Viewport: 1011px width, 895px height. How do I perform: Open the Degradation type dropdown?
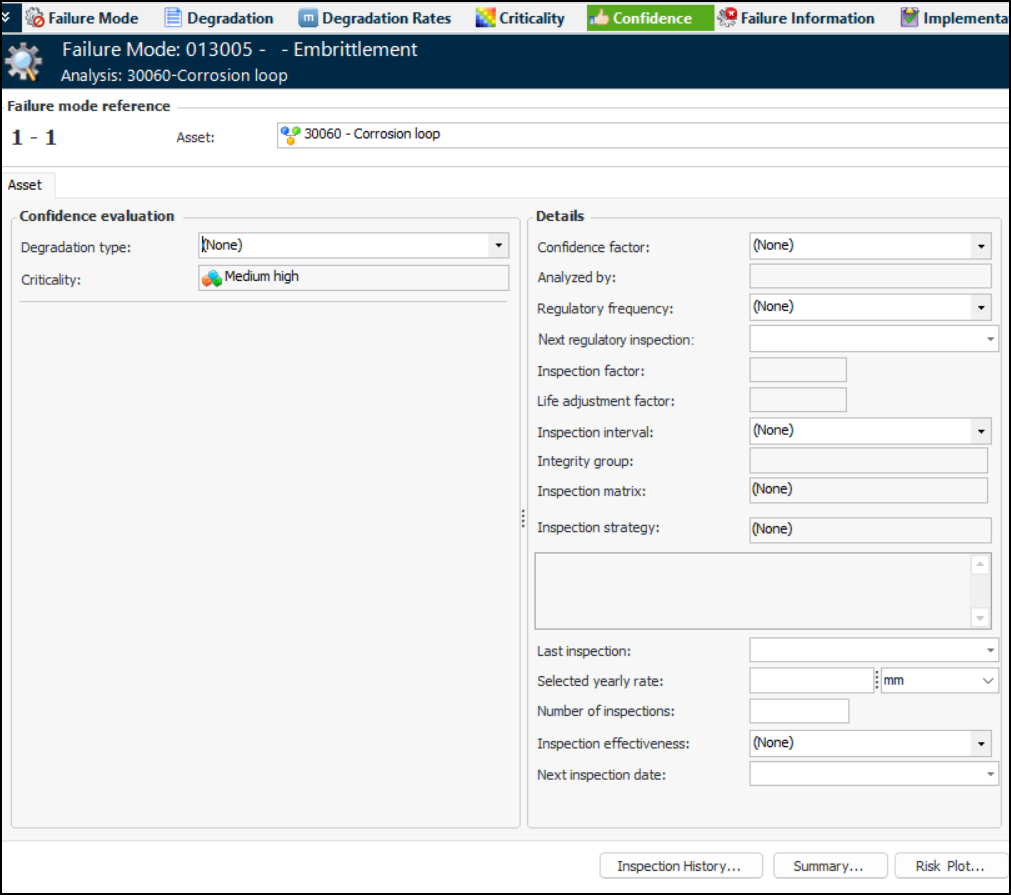click(497, 245)
